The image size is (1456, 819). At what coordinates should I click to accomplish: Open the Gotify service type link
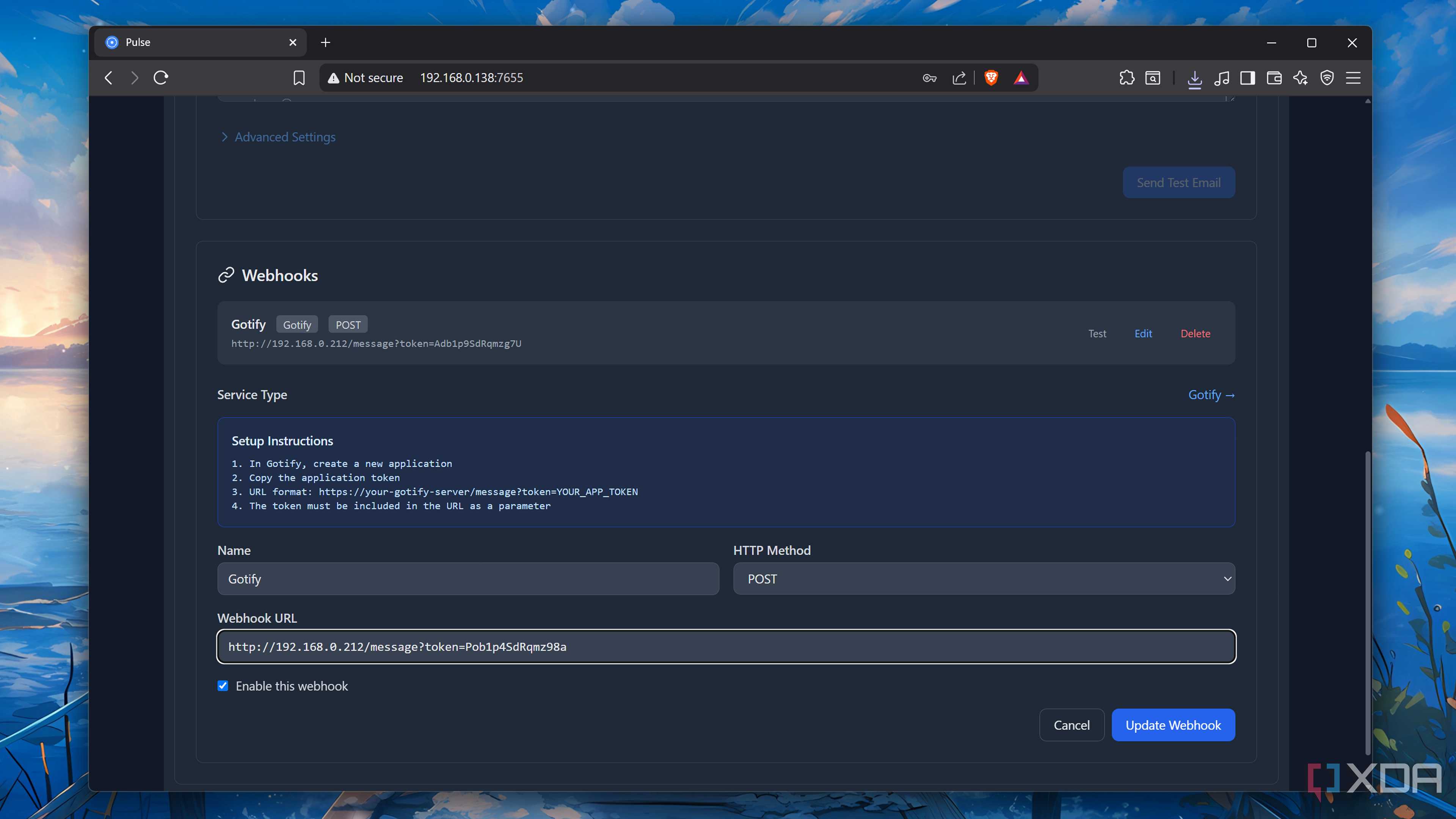(x=1211, y=394)
